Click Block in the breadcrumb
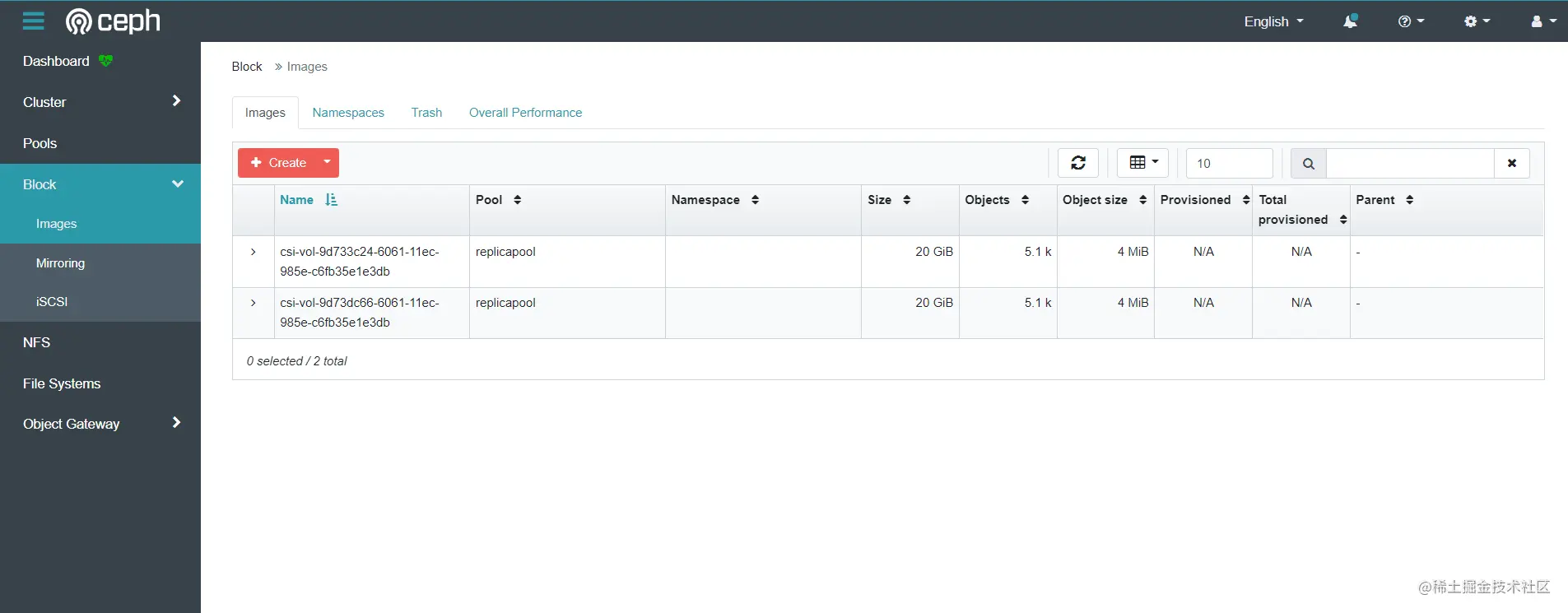The width and height of the screenshot is (1568, 613). [x=247, y=67]
